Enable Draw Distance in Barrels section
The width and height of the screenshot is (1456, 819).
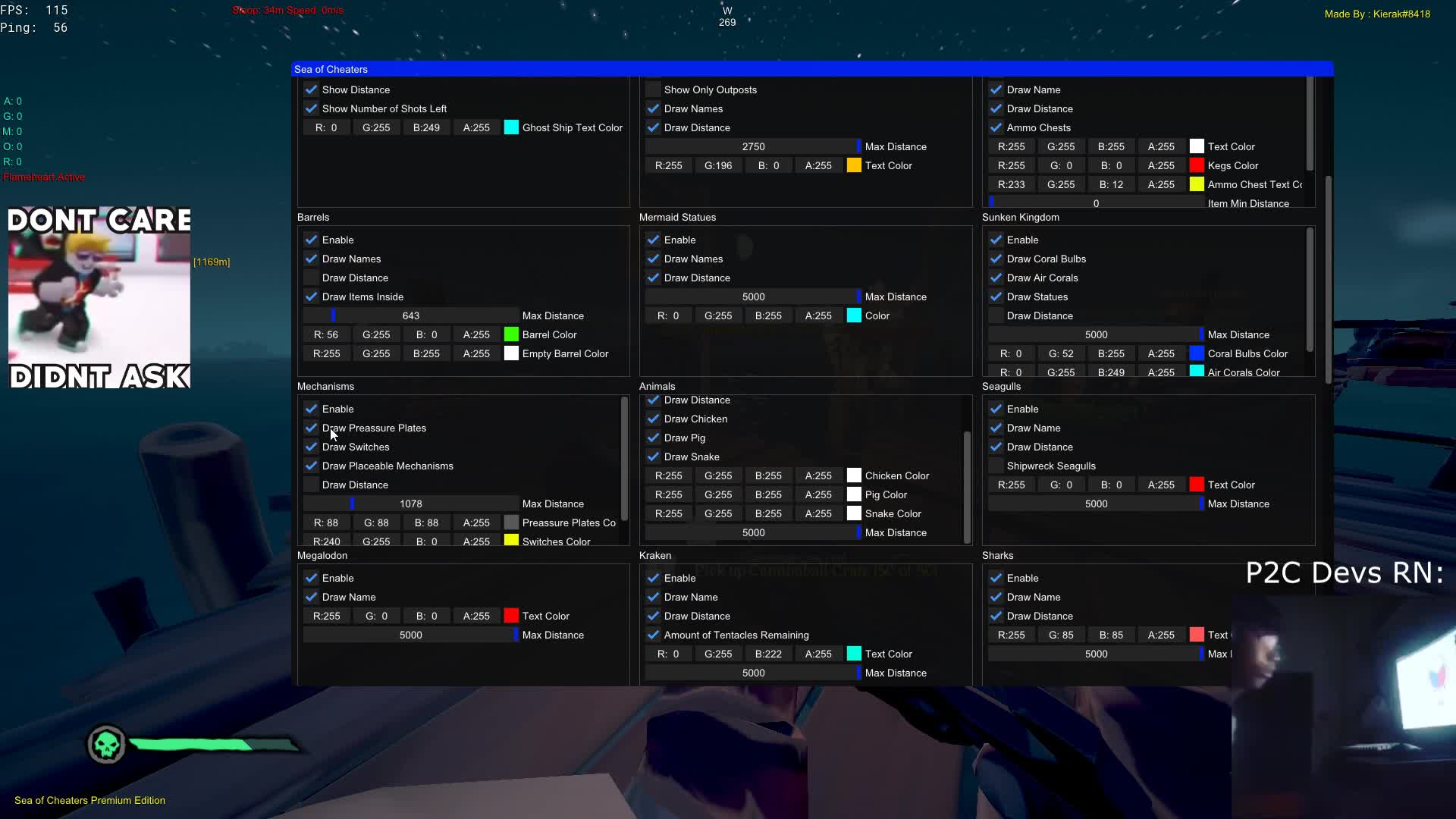pos(311,278)
